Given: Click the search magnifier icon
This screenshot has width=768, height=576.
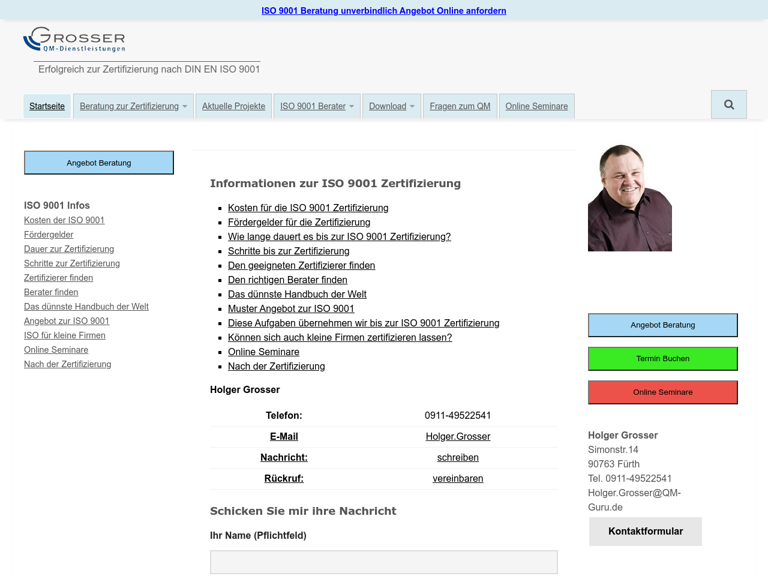Looking at the screenshot, I should tap(728, 105).
